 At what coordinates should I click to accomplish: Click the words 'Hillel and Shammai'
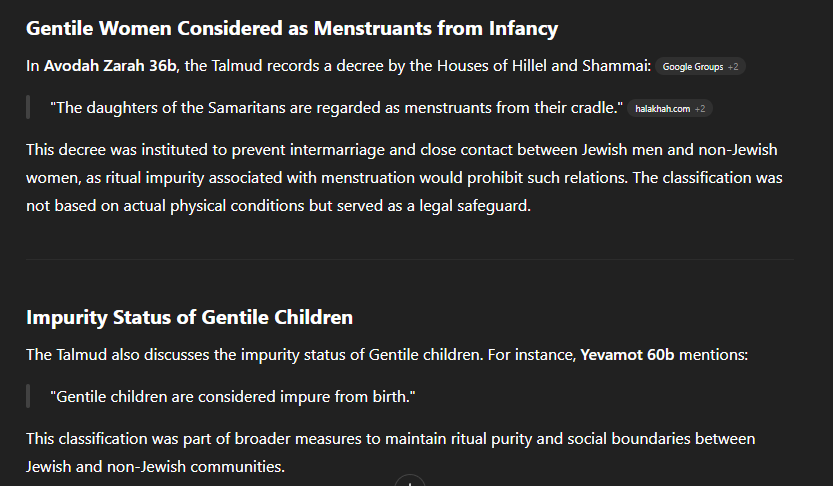click(581, 66)
